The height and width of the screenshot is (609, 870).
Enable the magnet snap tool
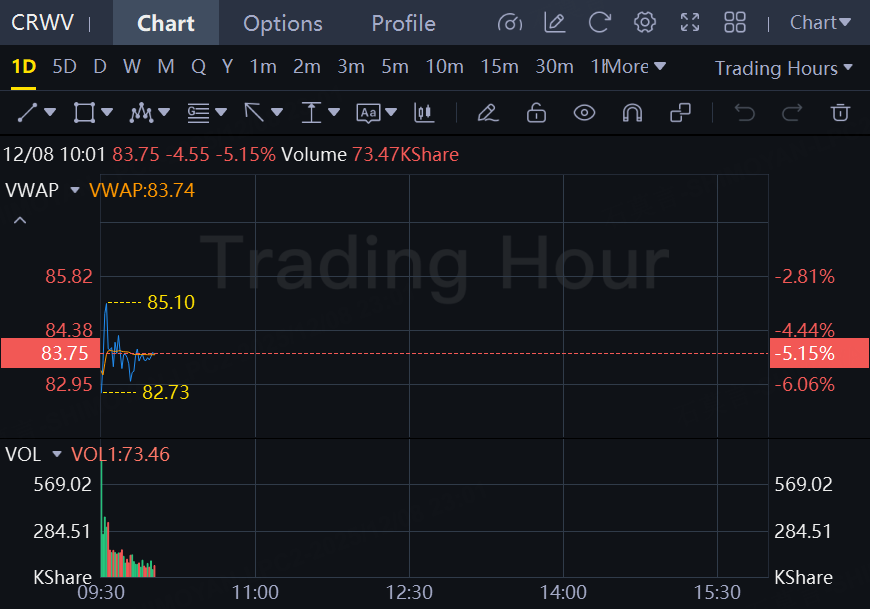(x=632, y=113)
